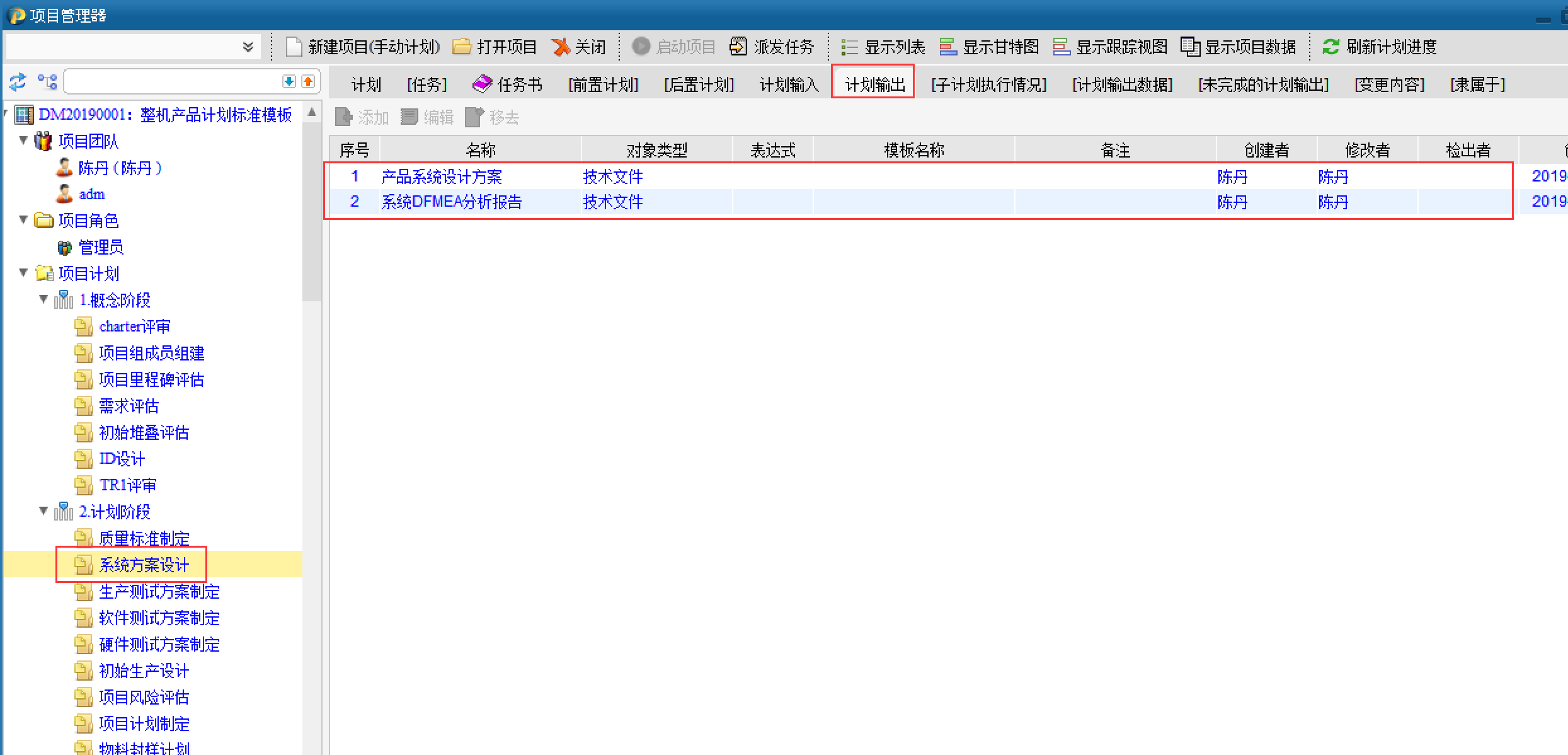The width and height of the screenshot is (1568, 755).
Task: Switch to the 任务书 tab
Action: click(508, 84)
